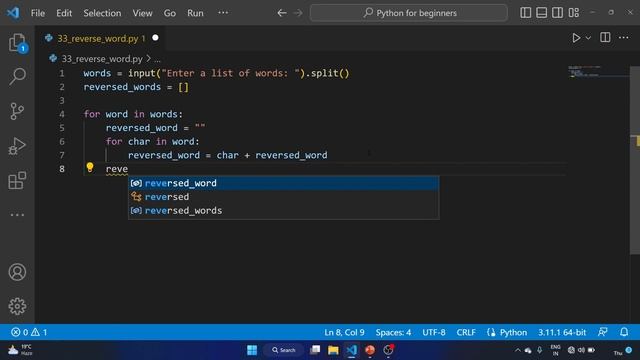The width and height of the screenshot is (640, 360).
Task: Click the lightbulb code action icon
Action: (x=90, y=167)
